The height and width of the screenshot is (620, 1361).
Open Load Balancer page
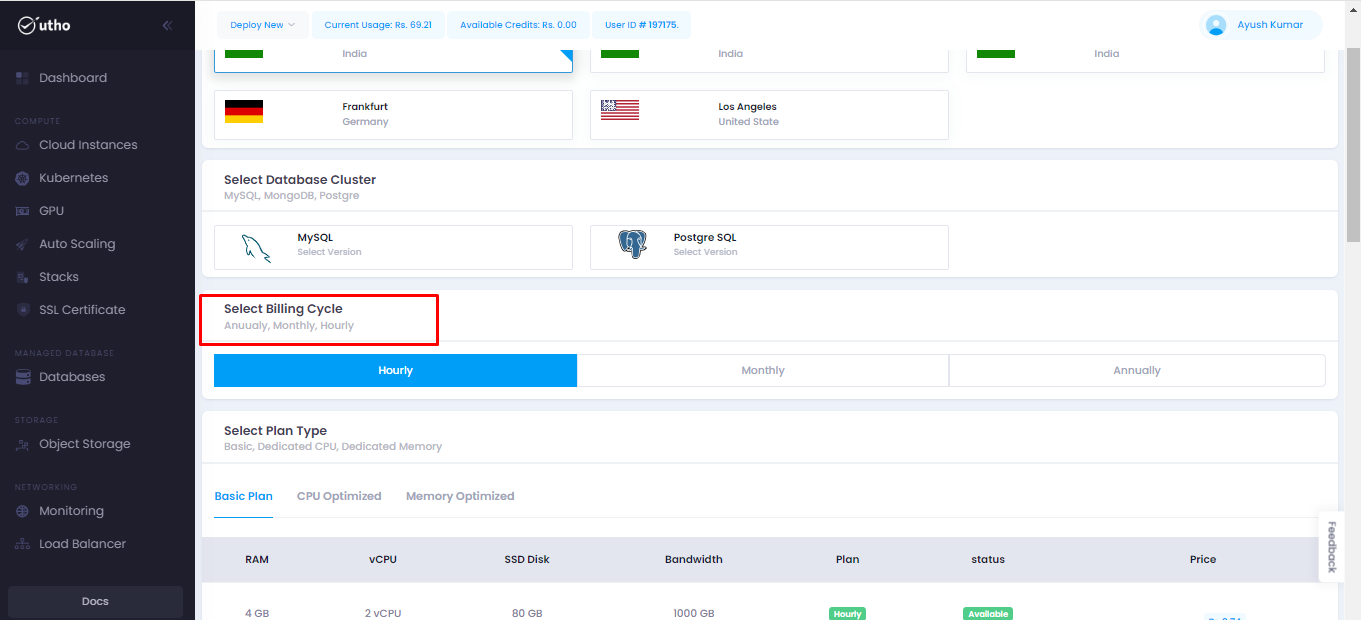82,544
